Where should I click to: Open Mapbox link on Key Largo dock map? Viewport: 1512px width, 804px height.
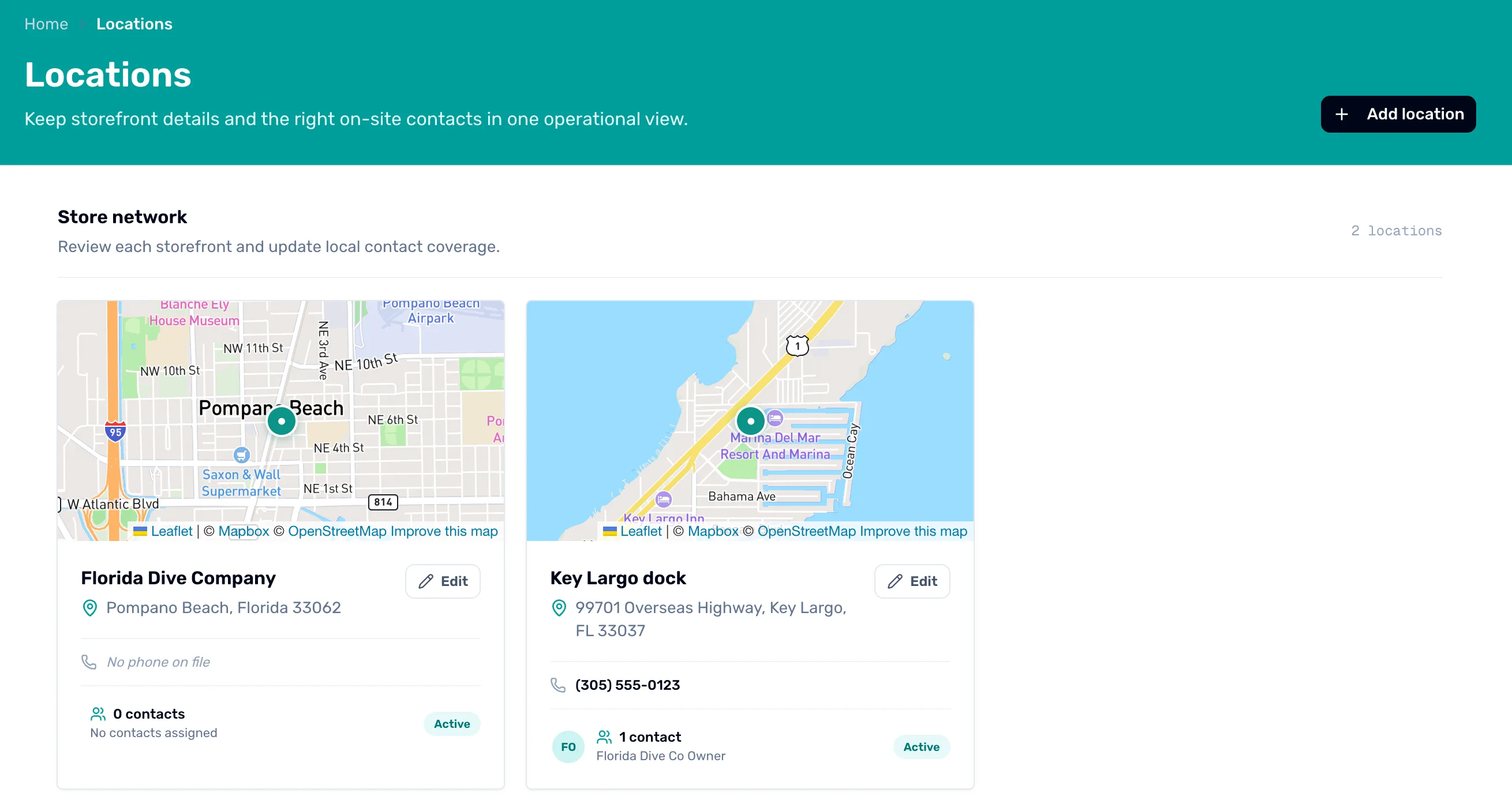[x=713, y=531]
